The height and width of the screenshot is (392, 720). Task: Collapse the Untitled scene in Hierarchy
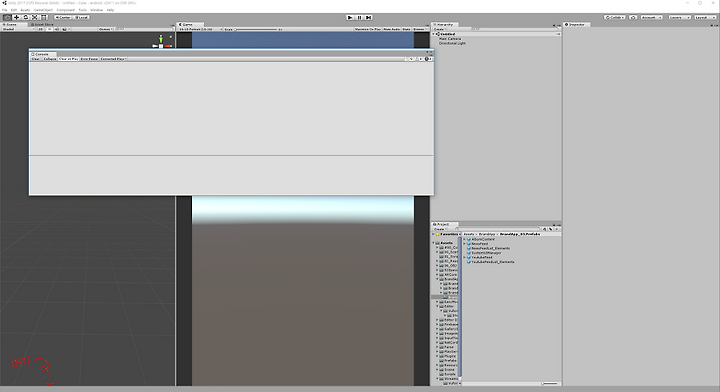(433, 34)
